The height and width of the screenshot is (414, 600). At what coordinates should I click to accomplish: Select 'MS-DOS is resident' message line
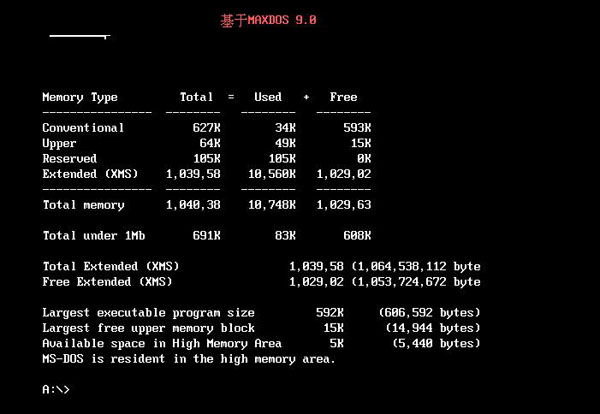[x=189, y=359]
